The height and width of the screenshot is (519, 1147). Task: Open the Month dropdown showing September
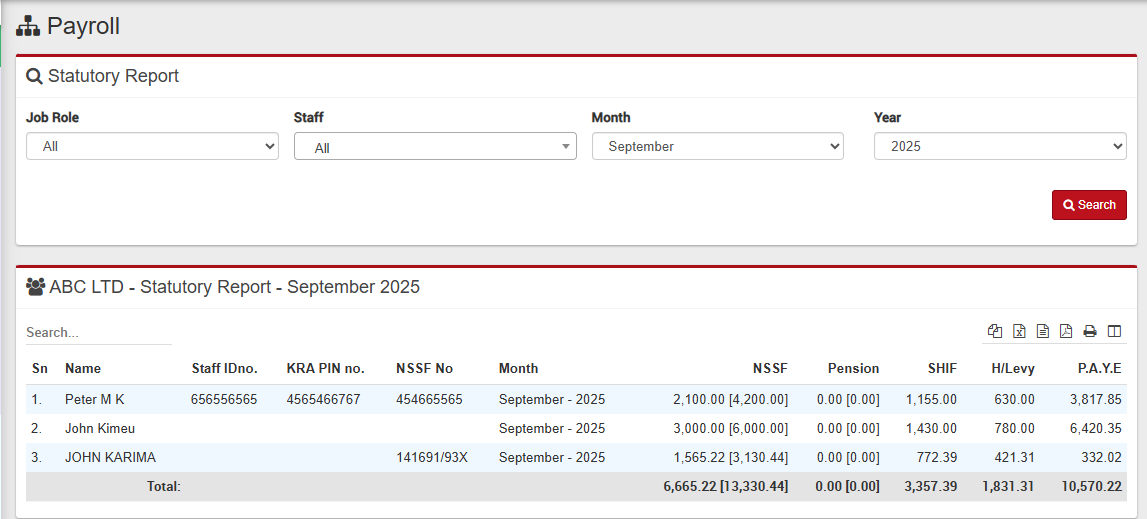717,146
